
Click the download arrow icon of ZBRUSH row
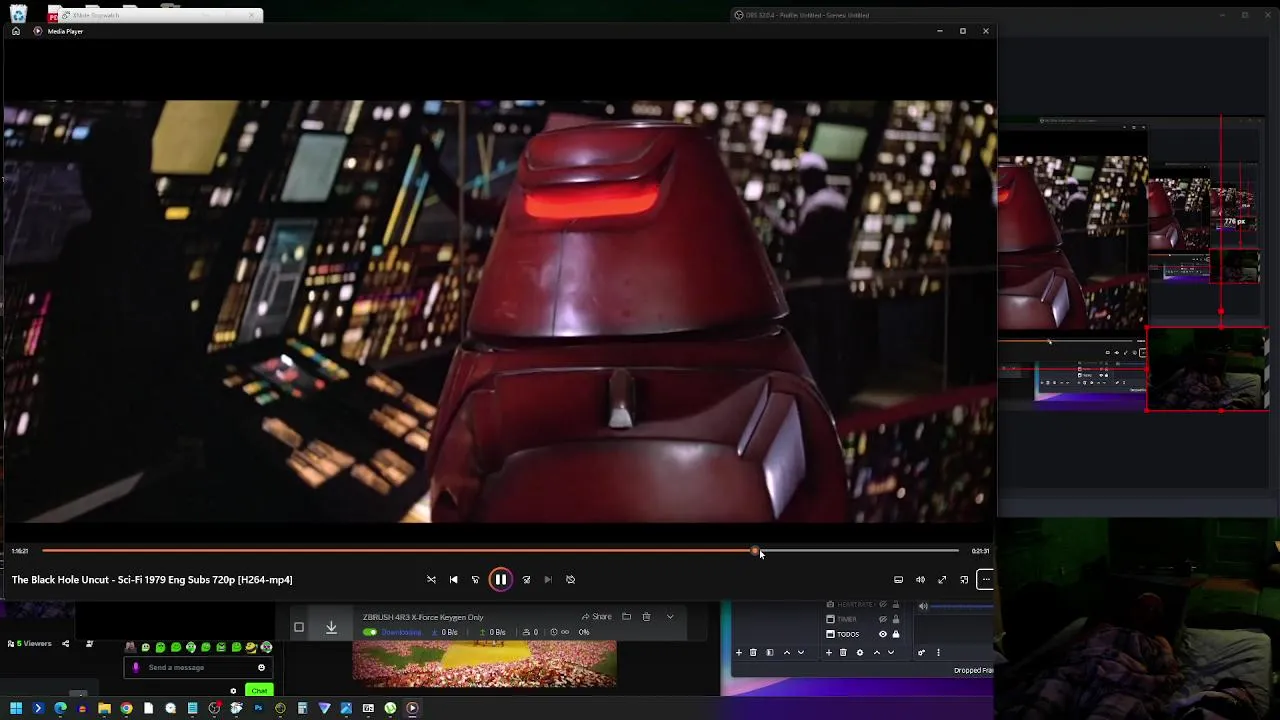pyautogui.click(x=331, y=627)
